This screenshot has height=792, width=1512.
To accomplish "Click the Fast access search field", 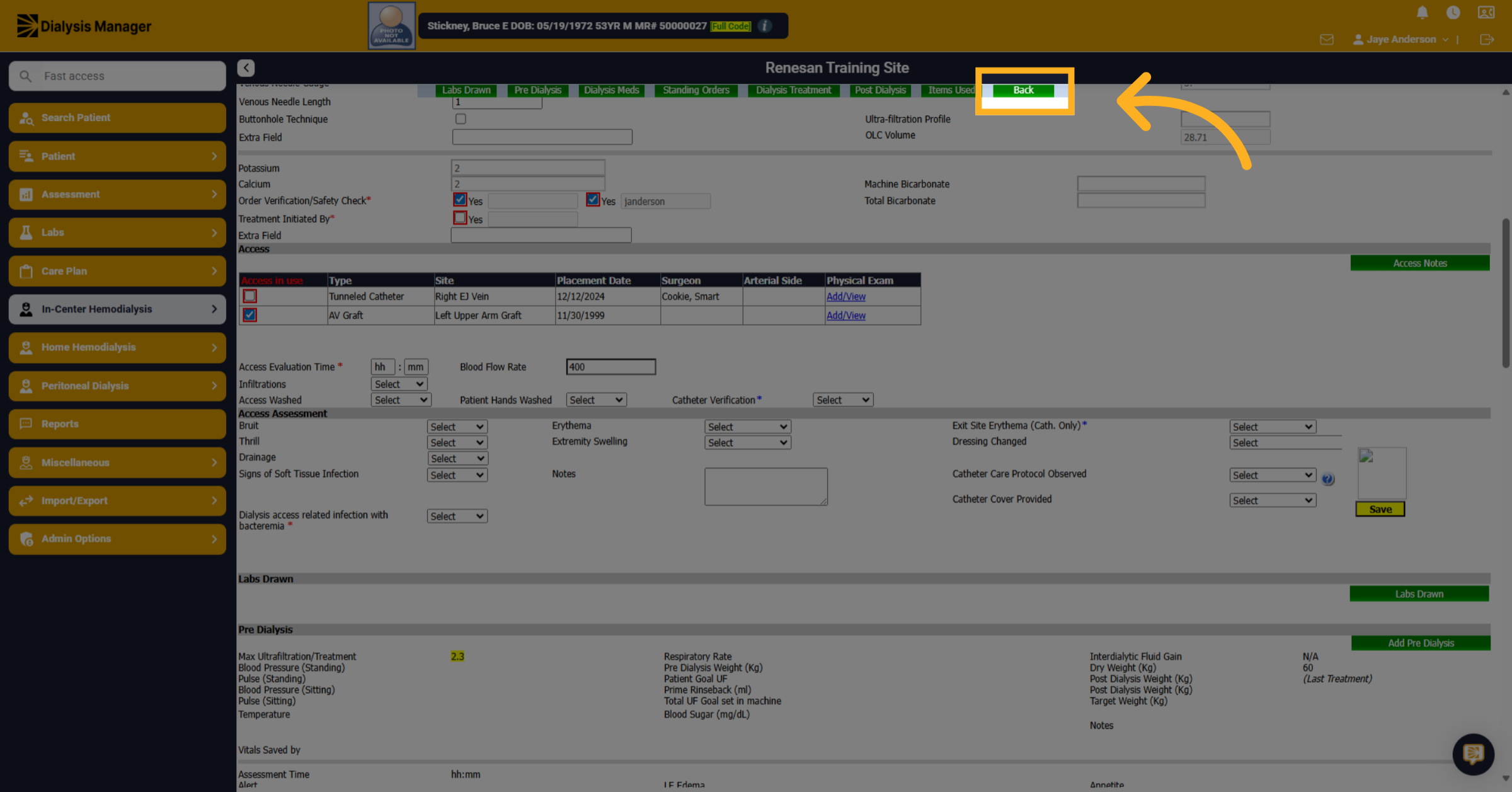I will [x=117, y=76].
